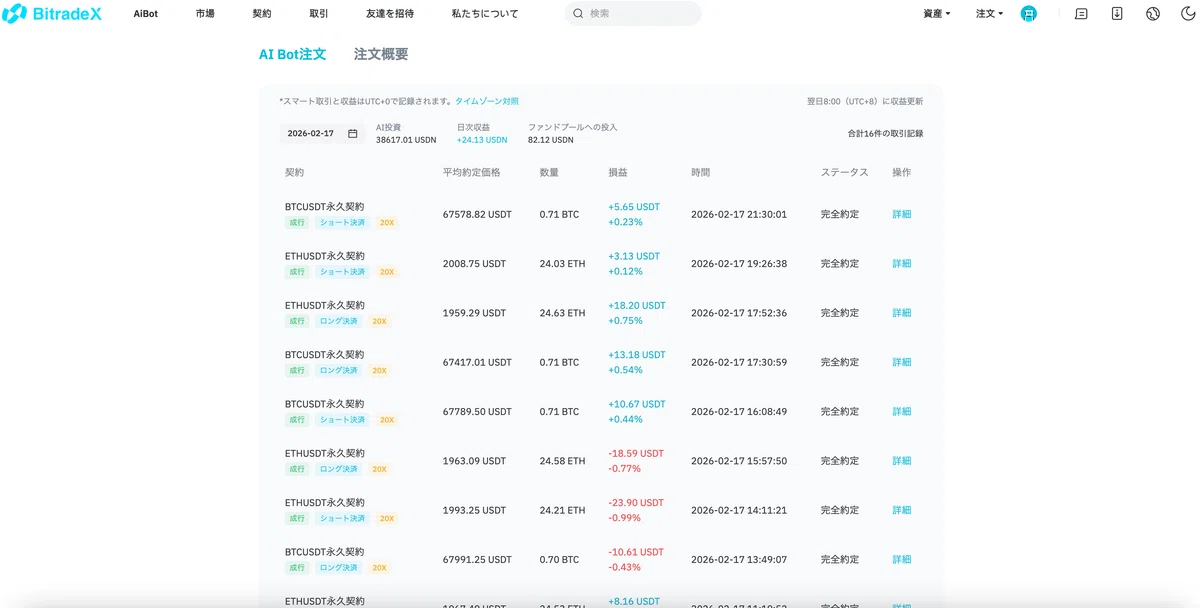The height and width of the screenshot is (608, 1200).
Task: Focus the 検索 search field
Action: [633, 14]
